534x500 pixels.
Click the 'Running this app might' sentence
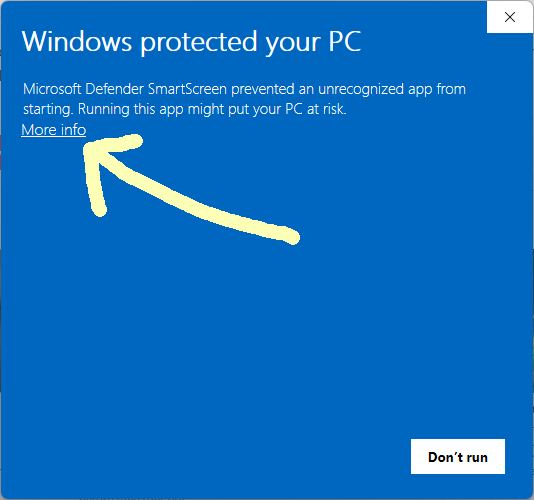pos(212,110)
